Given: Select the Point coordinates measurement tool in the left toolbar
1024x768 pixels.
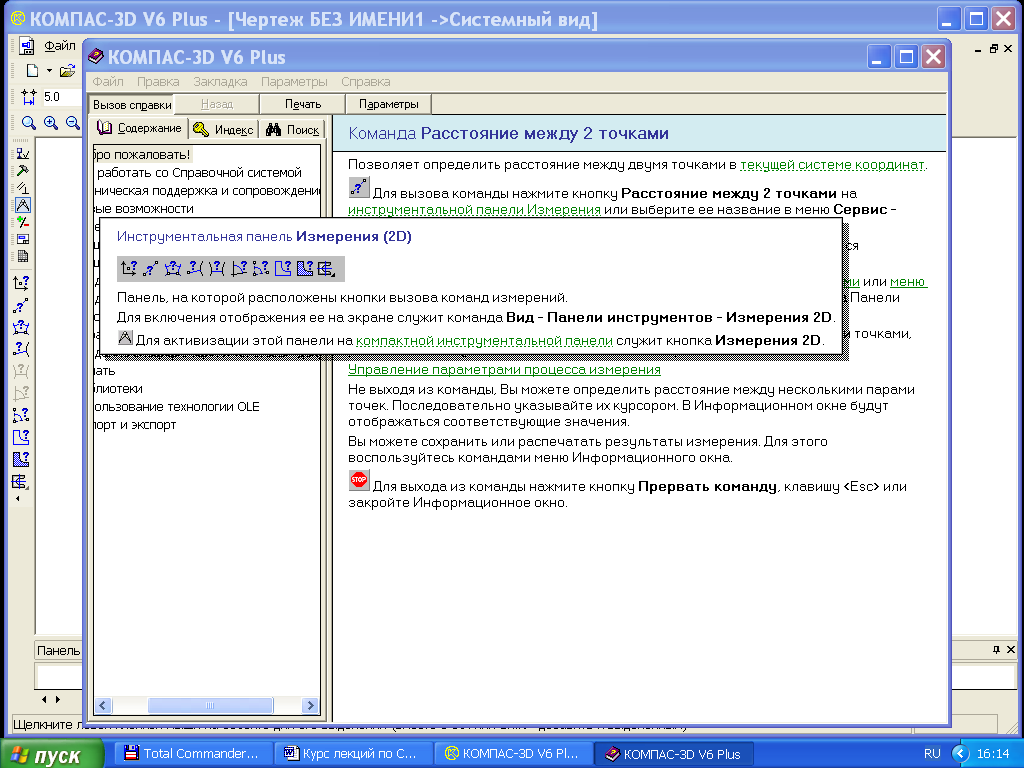Looking at the screenshot, I should [21, 283].
